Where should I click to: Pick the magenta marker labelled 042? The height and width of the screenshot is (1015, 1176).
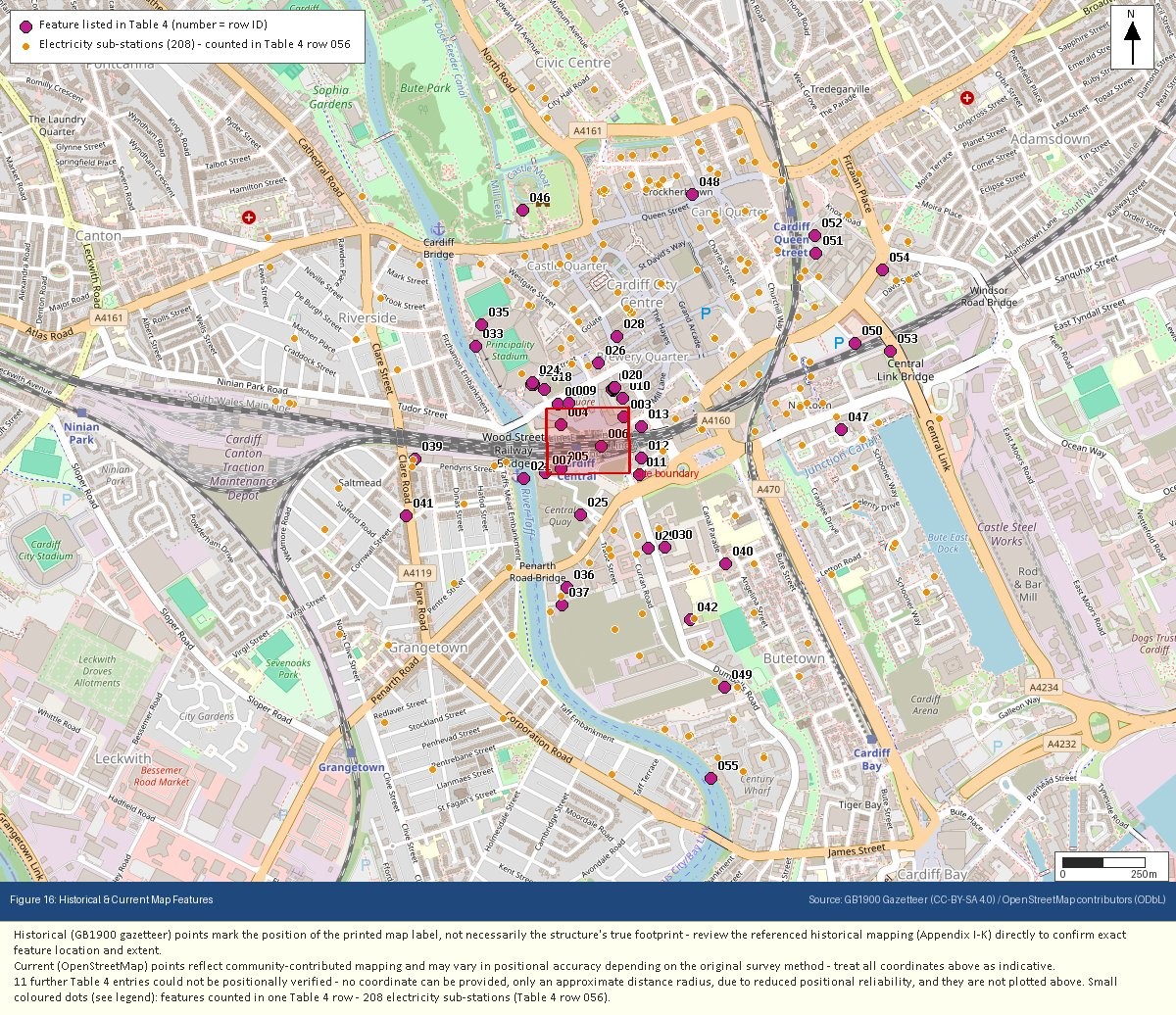[x=690, y=619]
